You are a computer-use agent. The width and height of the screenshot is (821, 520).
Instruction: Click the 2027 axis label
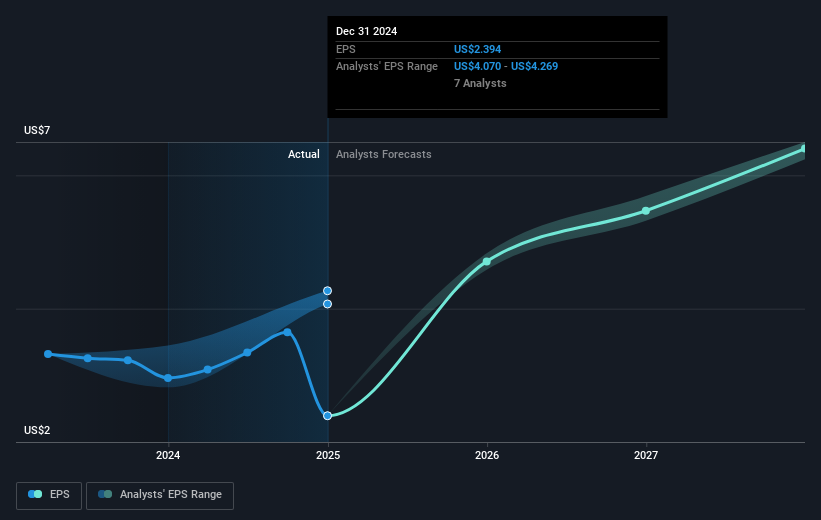(646, 456)
